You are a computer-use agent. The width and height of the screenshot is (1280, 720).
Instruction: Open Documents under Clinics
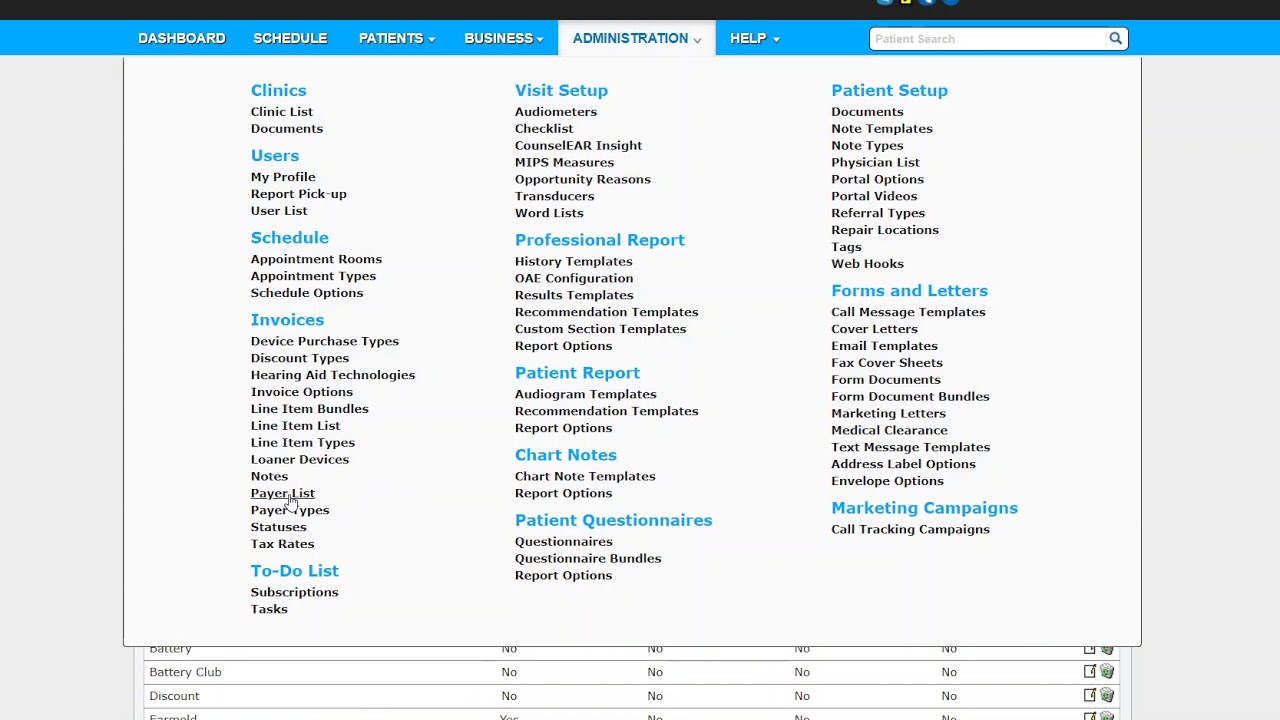(287, 129)
